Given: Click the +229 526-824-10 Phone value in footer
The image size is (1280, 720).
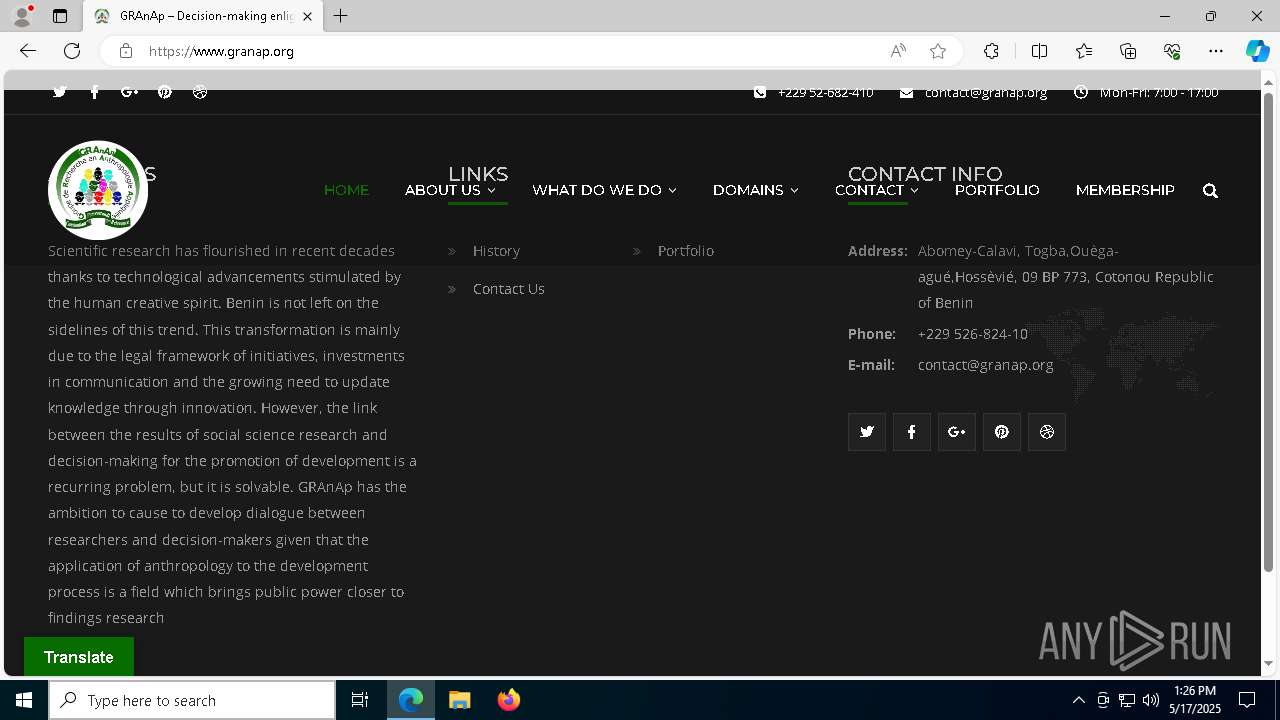Looking at the screenshot, I should (x=972, y=334).
